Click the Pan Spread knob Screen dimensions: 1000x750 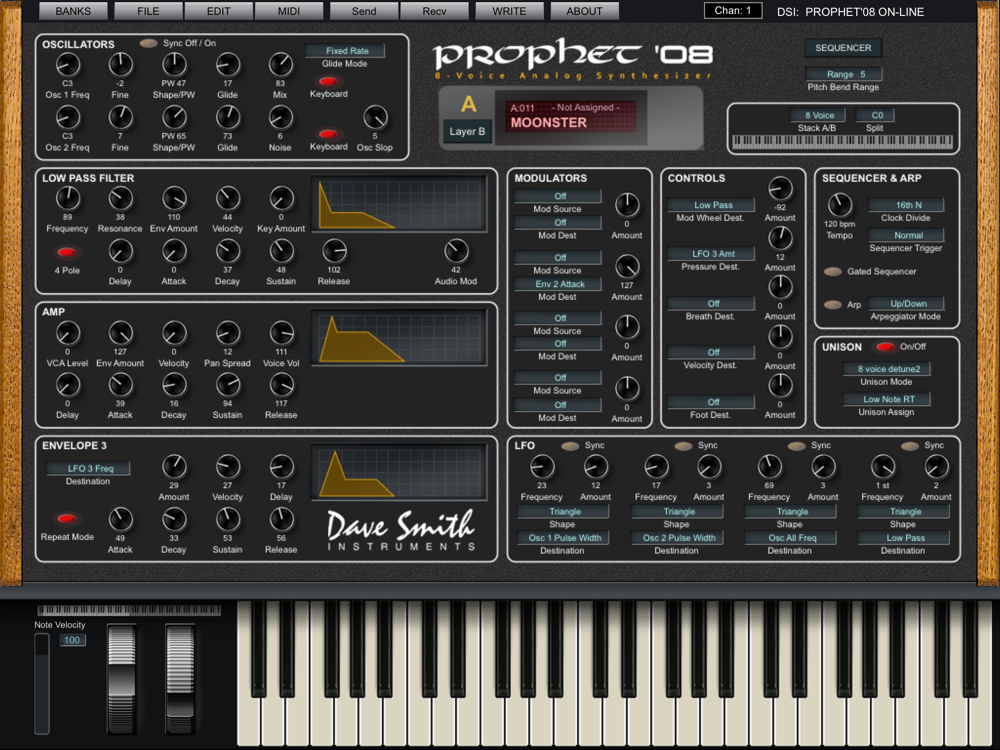[228, 333]
